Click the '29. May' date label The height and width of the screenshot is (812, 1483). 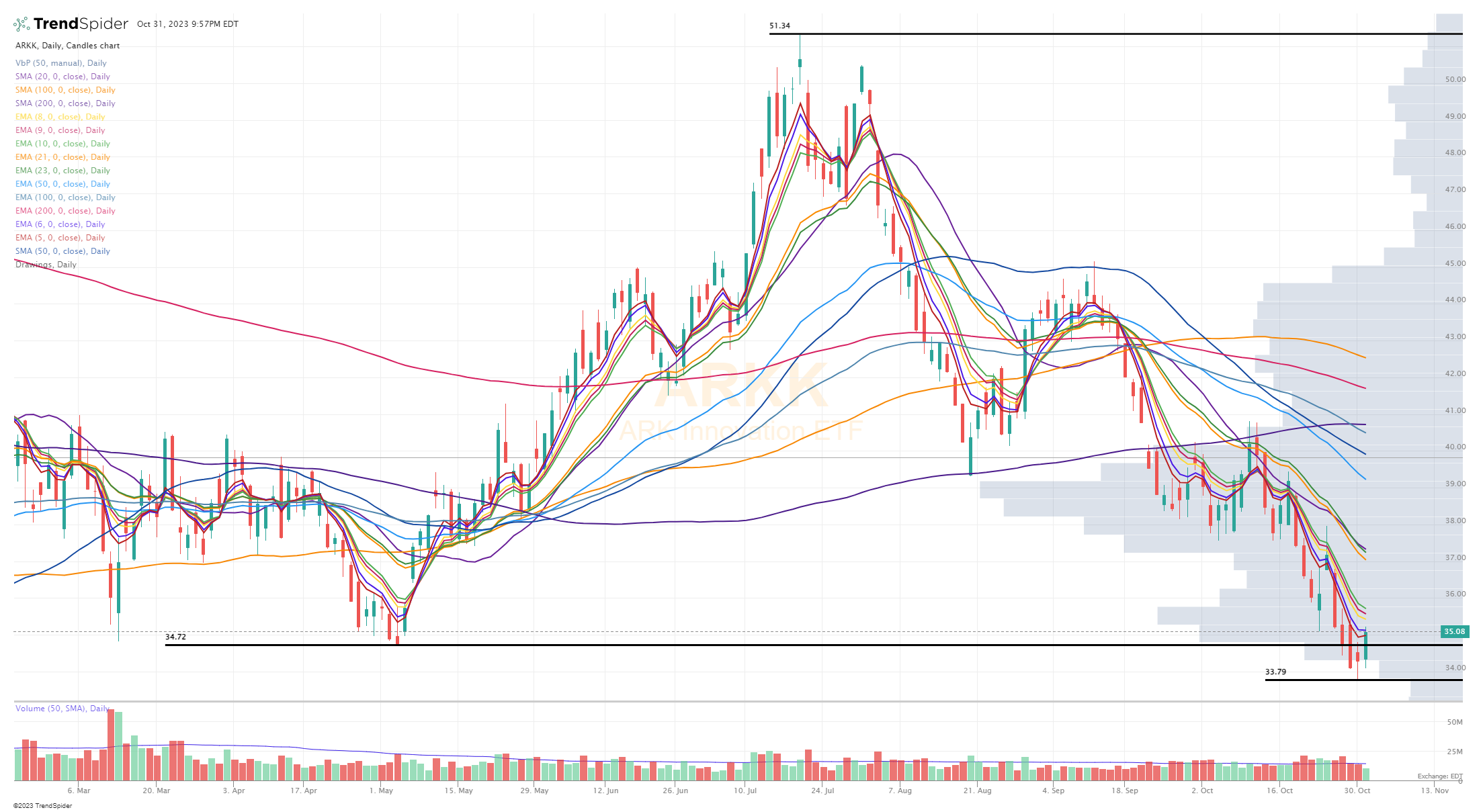(x=534, y=791)
